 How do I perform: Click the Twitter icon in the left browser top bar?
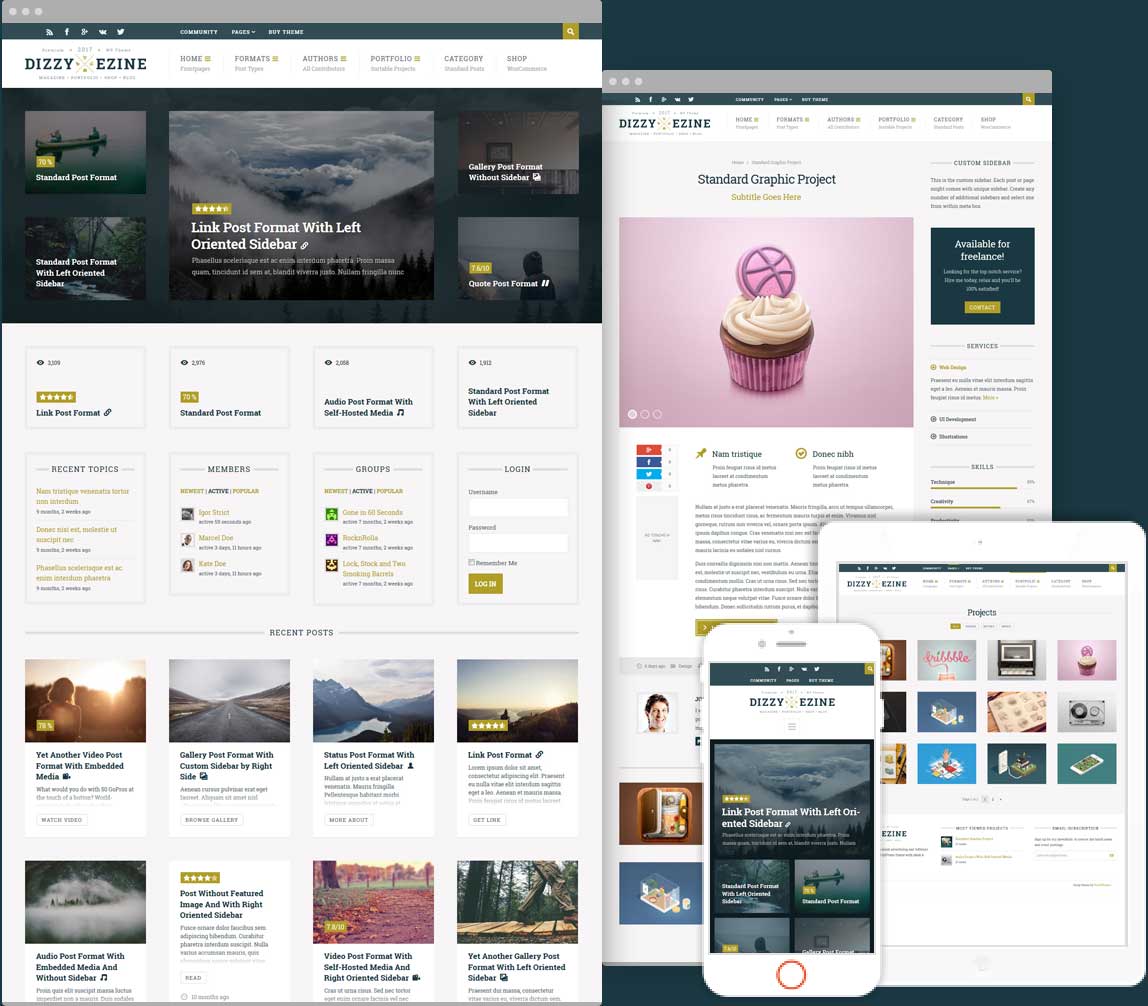(120, 32)
